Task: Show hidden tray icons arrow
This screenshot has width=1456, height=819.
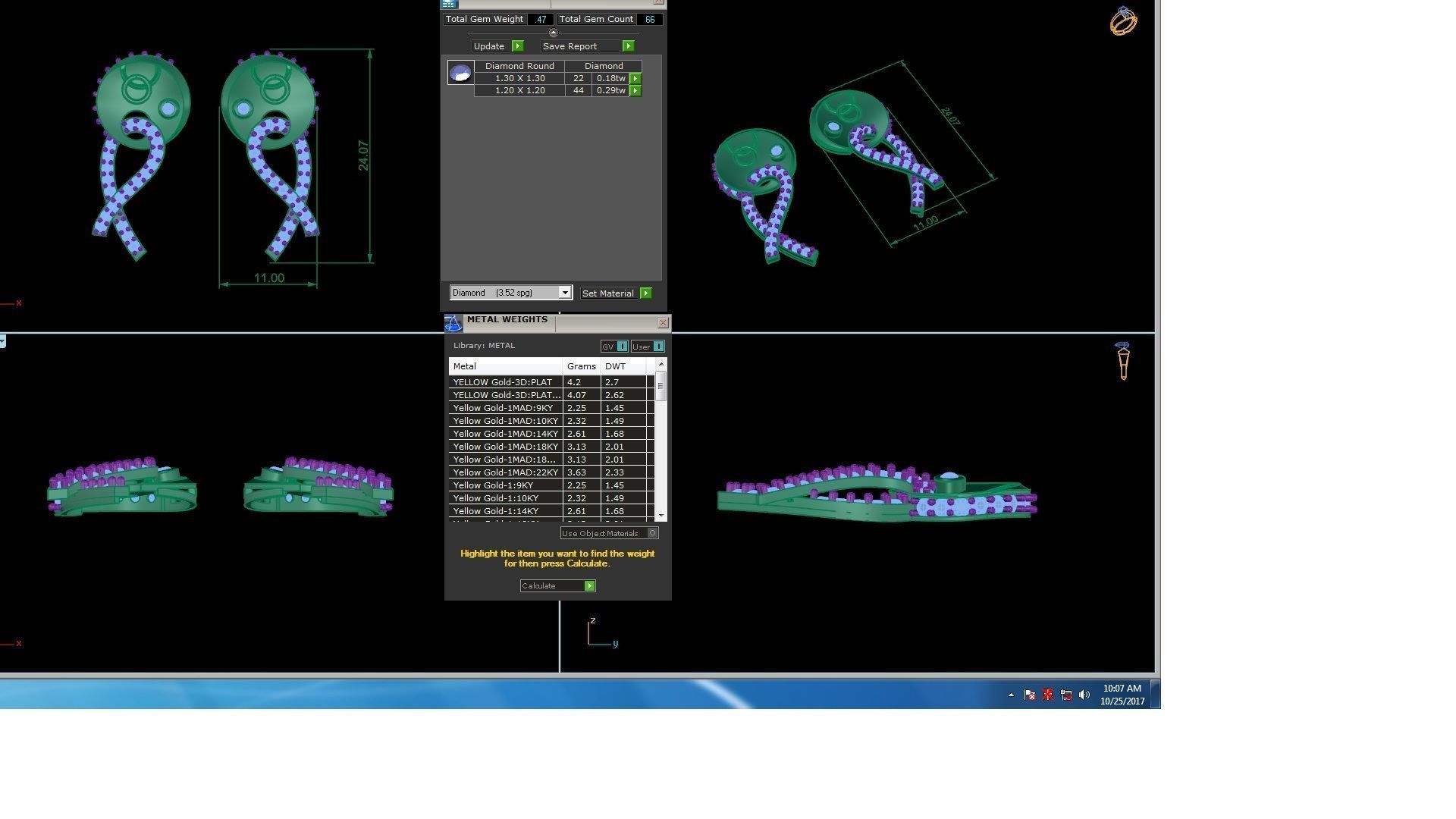Action: coord(1011,695)
